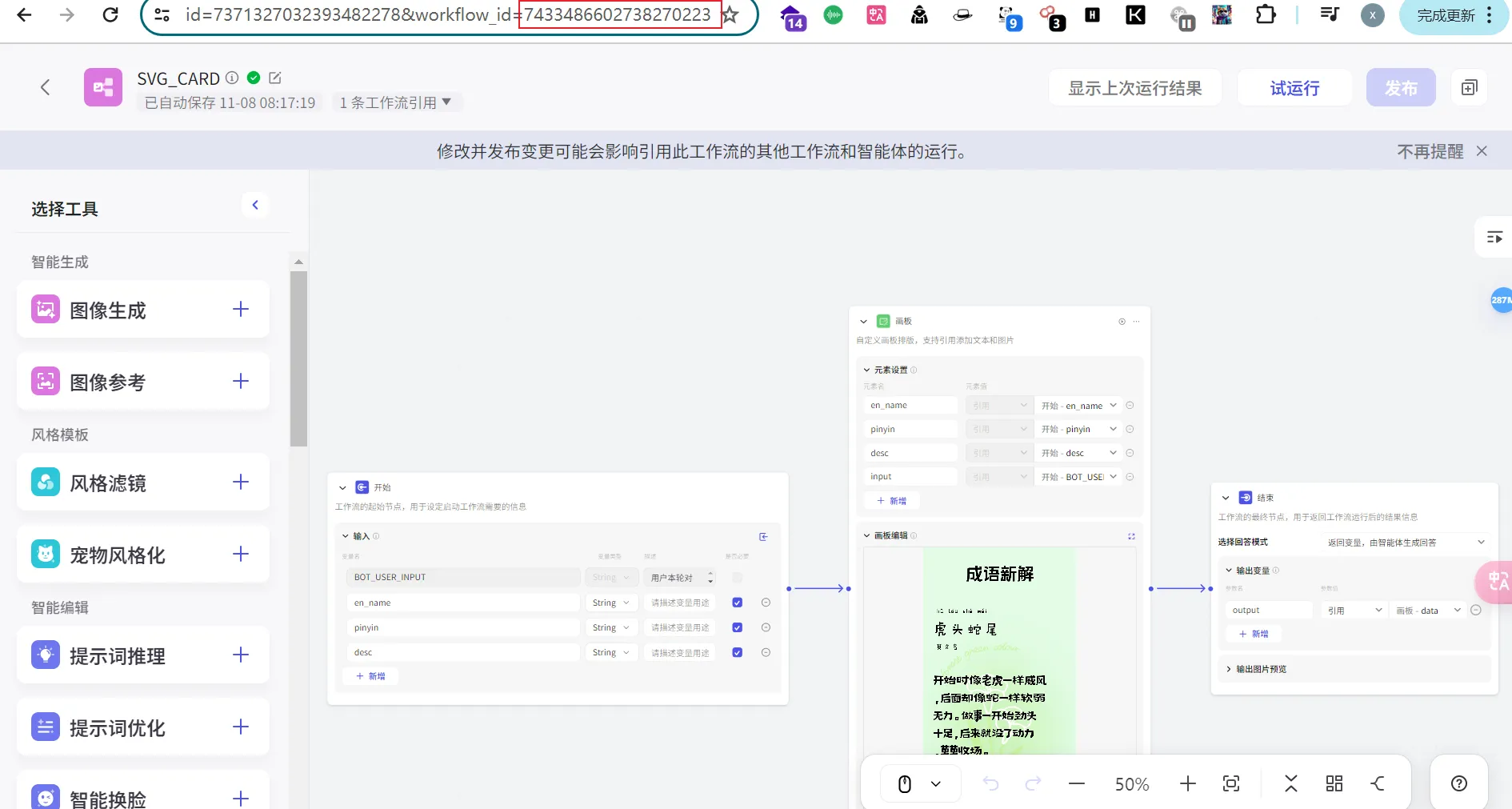
Task: Undo the last canvas action
Action: point(990,783)
